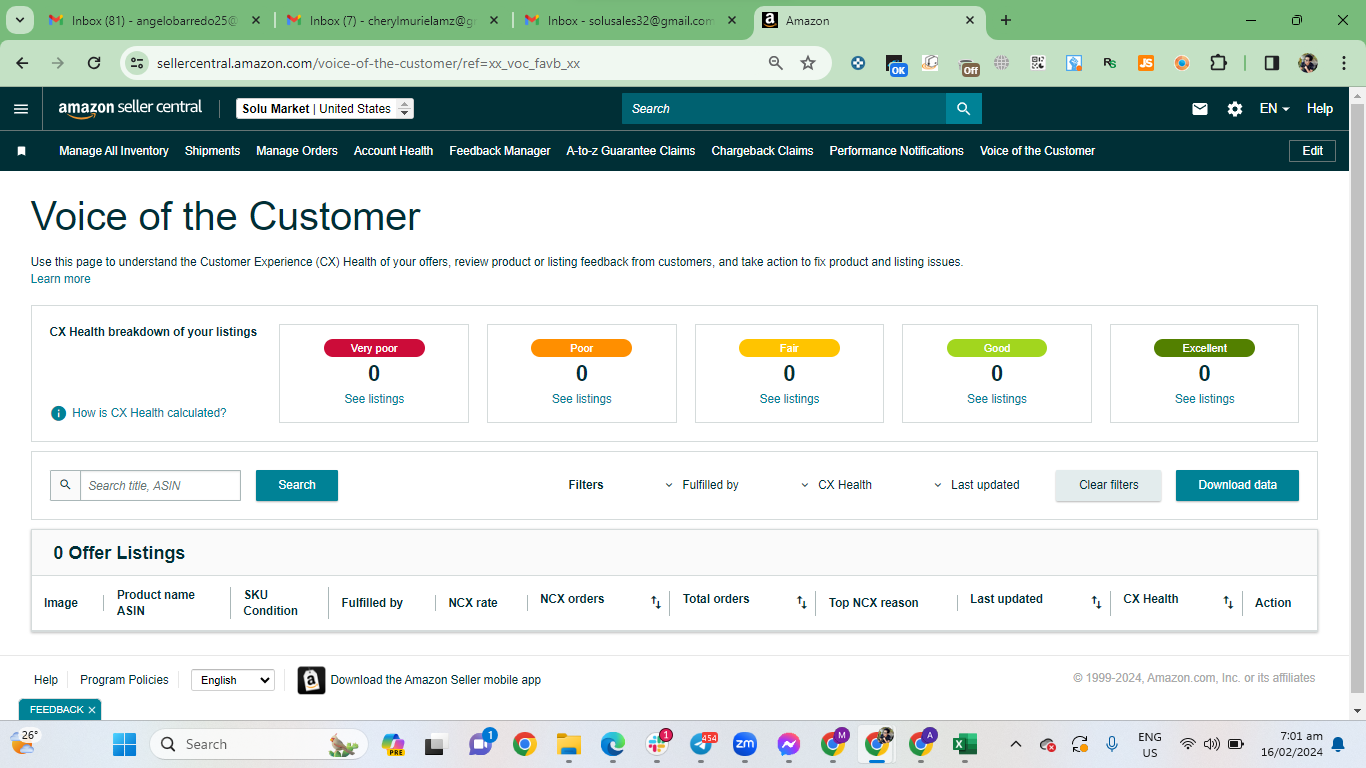Click the search magnifier button in header
The height and width of the screenshot is (768, 1366).
963,109
